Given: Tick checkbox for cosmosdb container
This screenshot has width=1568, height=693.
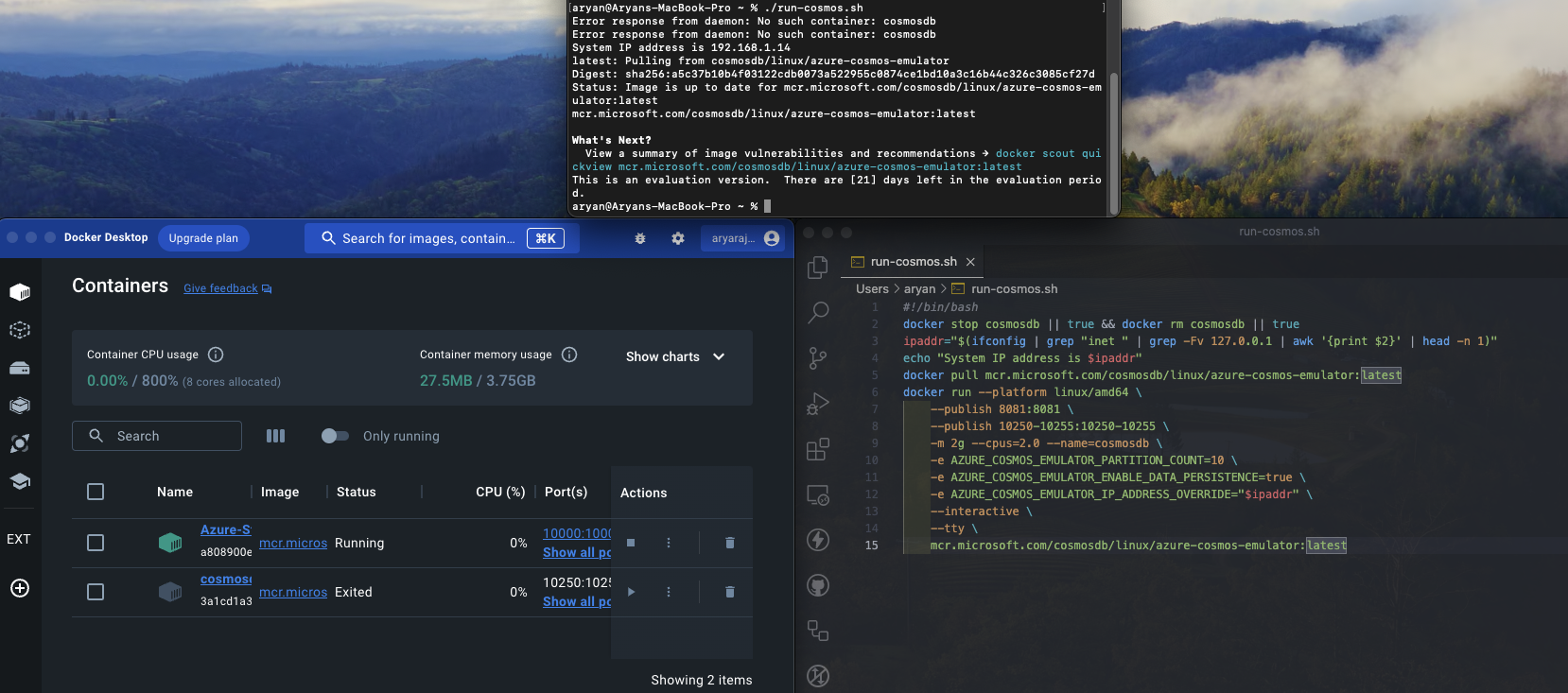Looking at the screenshot, I should [x=96, y=592].
